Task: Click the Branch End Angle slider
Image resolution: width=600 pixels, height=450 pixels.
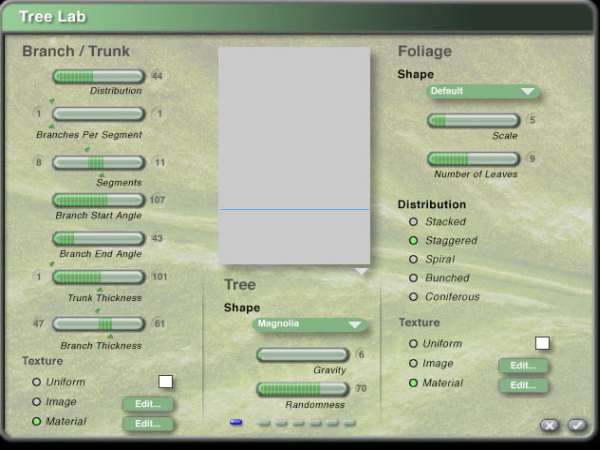Action: coord(99,238)
